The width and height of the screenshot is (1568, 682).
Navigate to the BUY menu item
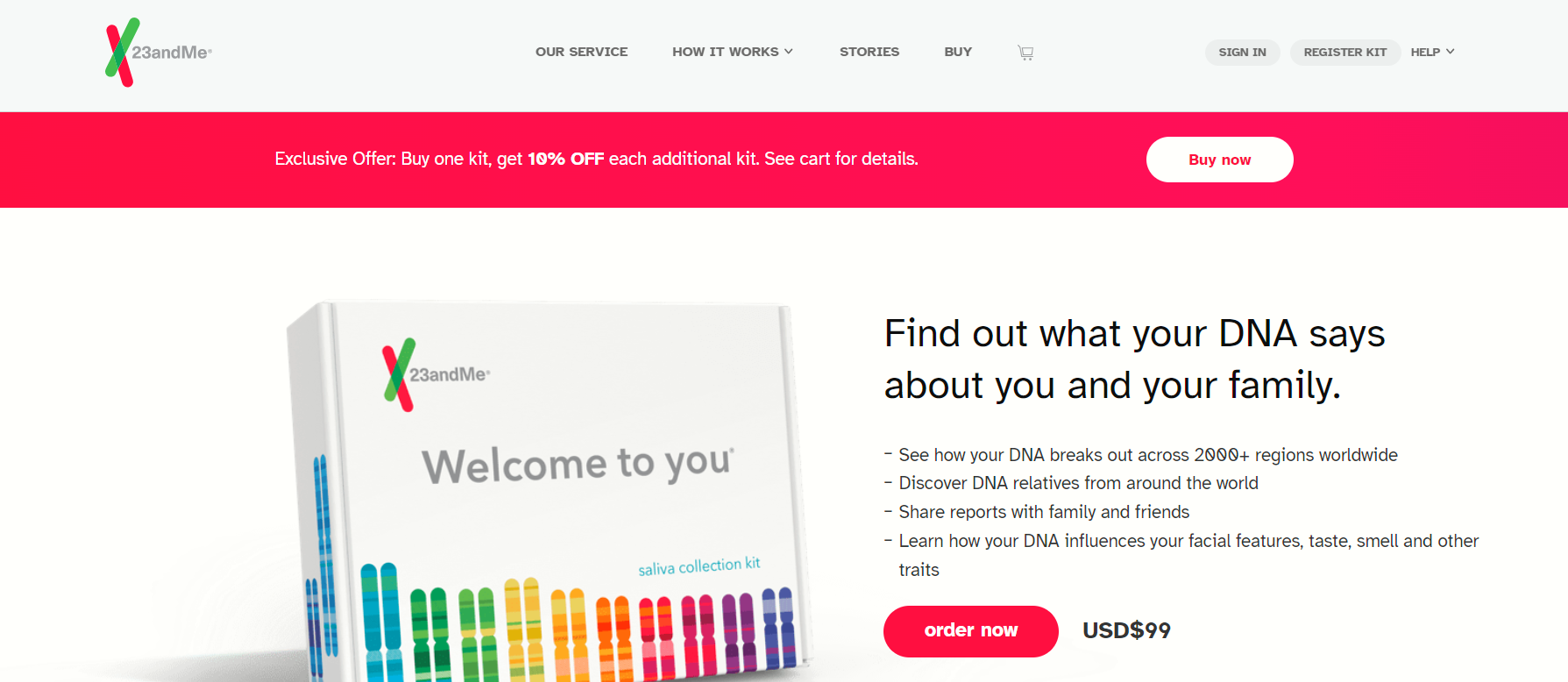coord(958,52)
